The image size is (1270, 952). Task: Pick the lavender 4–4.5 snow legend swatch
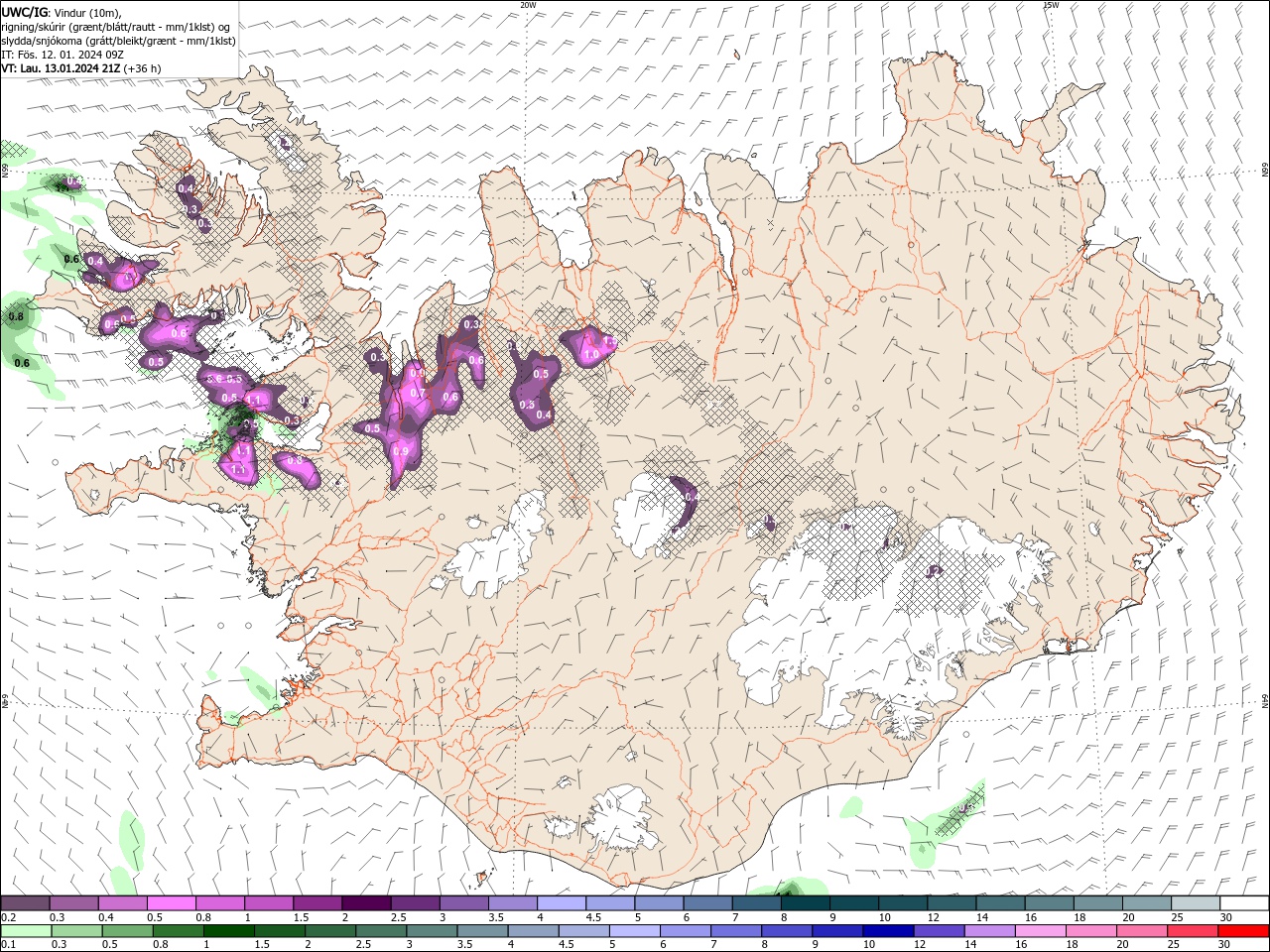tap(562, 903)
